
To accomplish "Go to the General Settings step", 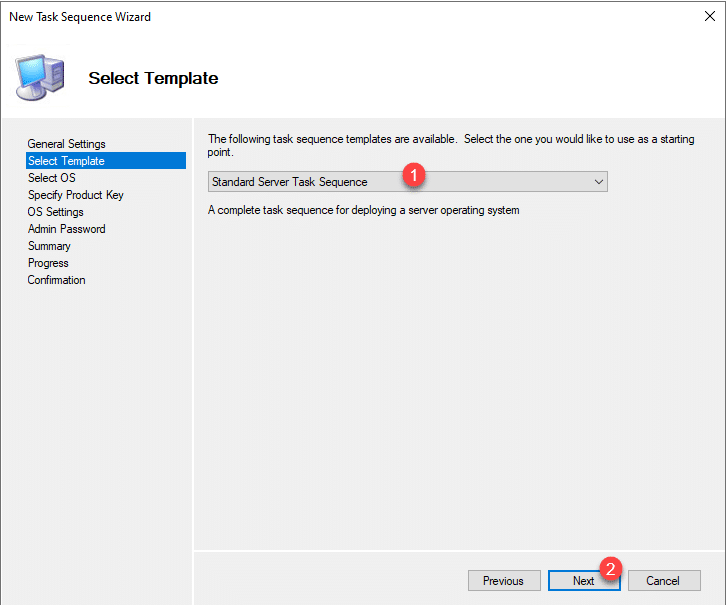I will [66, 144].
